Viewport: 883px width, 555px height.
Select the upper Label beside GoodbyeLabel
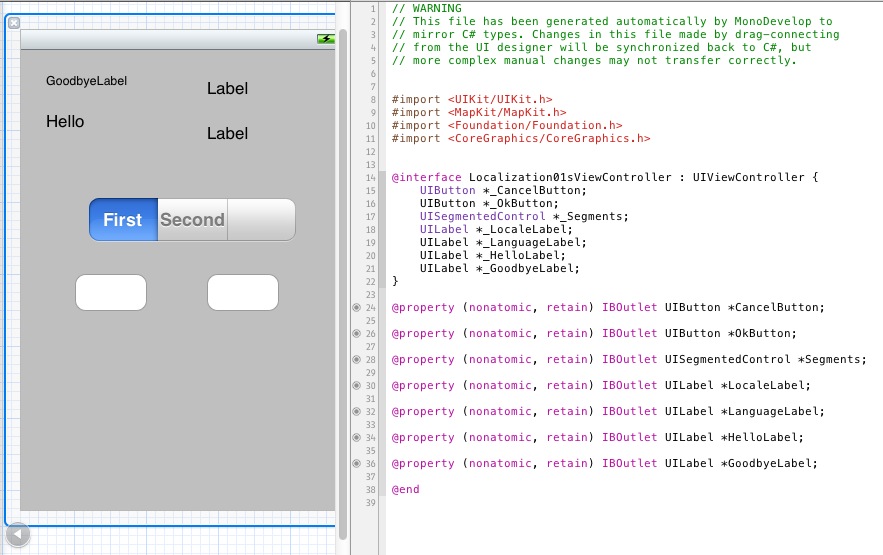coord(228,88)
